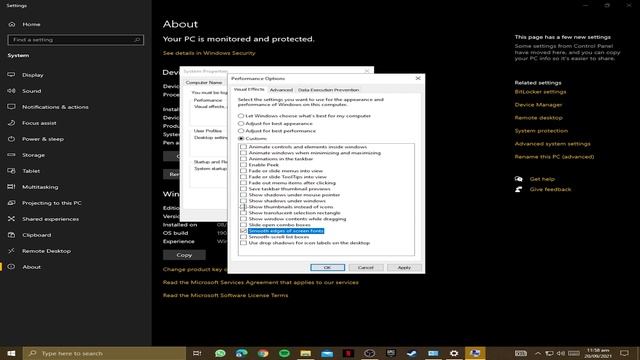Screen dimensions: 640x360
Task: Open the Mail app from taskbar
Action: click(x=327, y=353)
